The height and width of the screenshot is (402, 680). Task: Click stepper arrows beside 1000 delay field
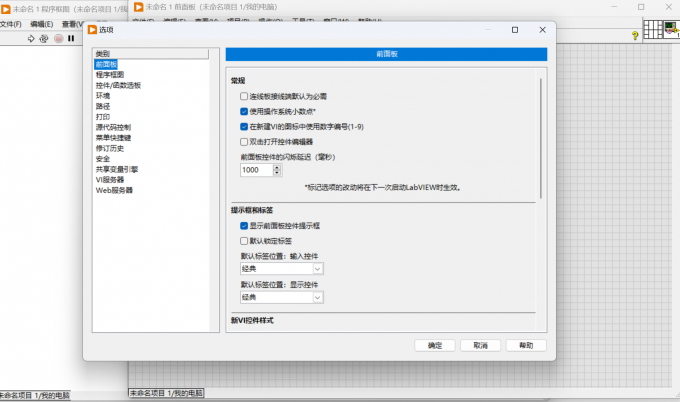click(277, 170)
